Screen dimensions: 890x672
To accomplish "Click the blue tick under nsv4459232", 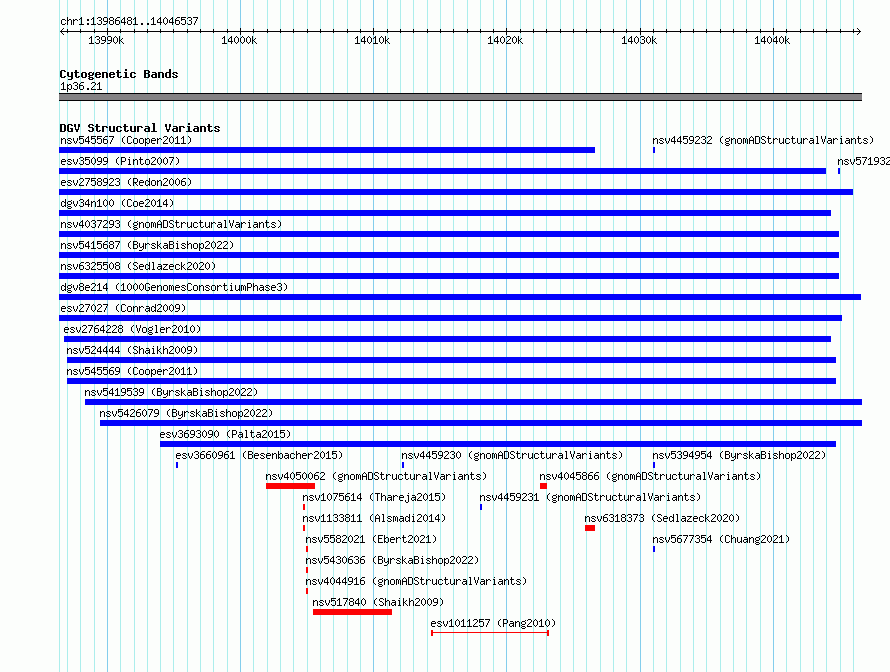I will (654, 150).
